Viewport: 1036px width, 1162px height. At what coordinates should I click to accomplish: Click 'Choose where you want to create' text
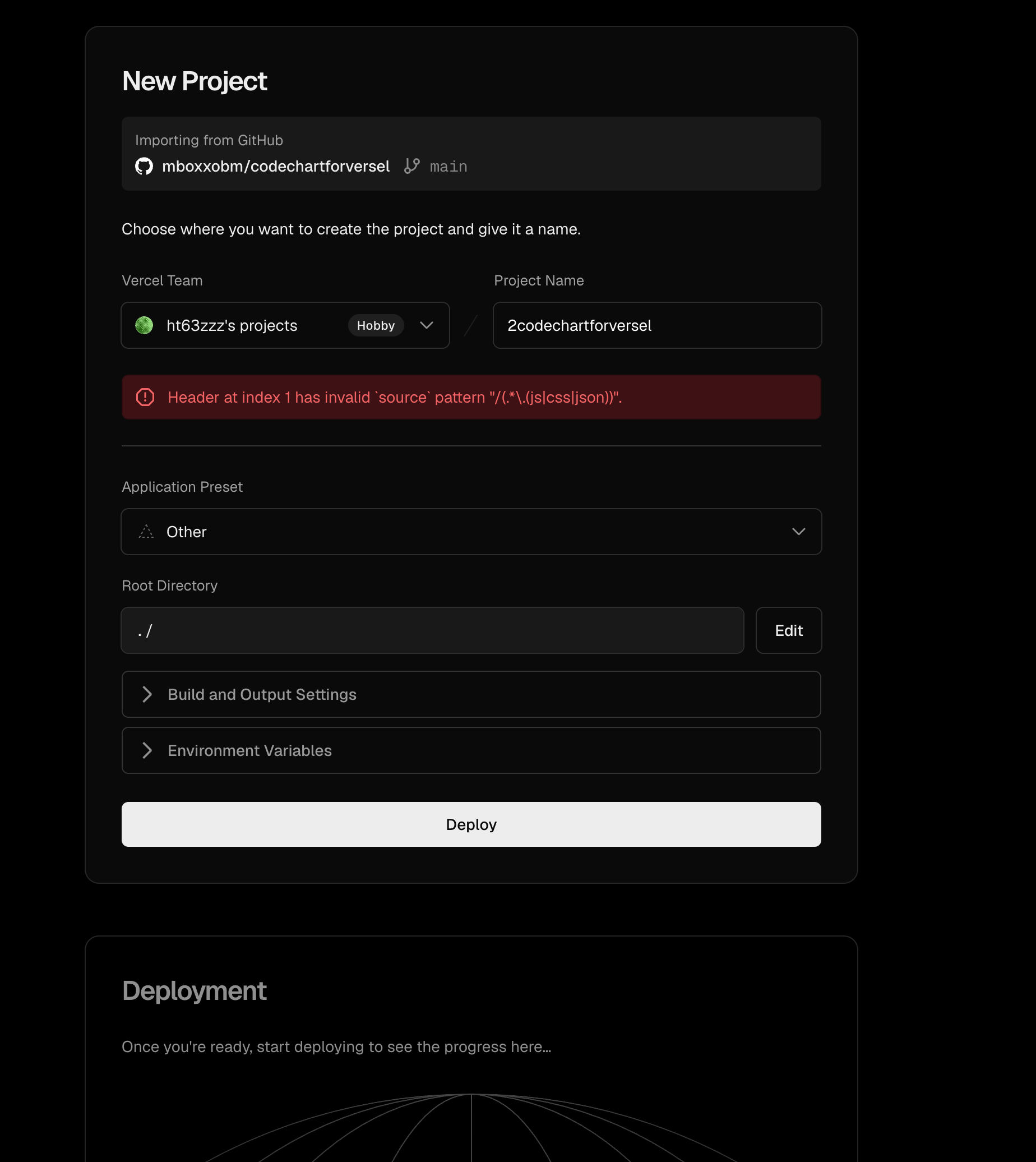point(351,229)
